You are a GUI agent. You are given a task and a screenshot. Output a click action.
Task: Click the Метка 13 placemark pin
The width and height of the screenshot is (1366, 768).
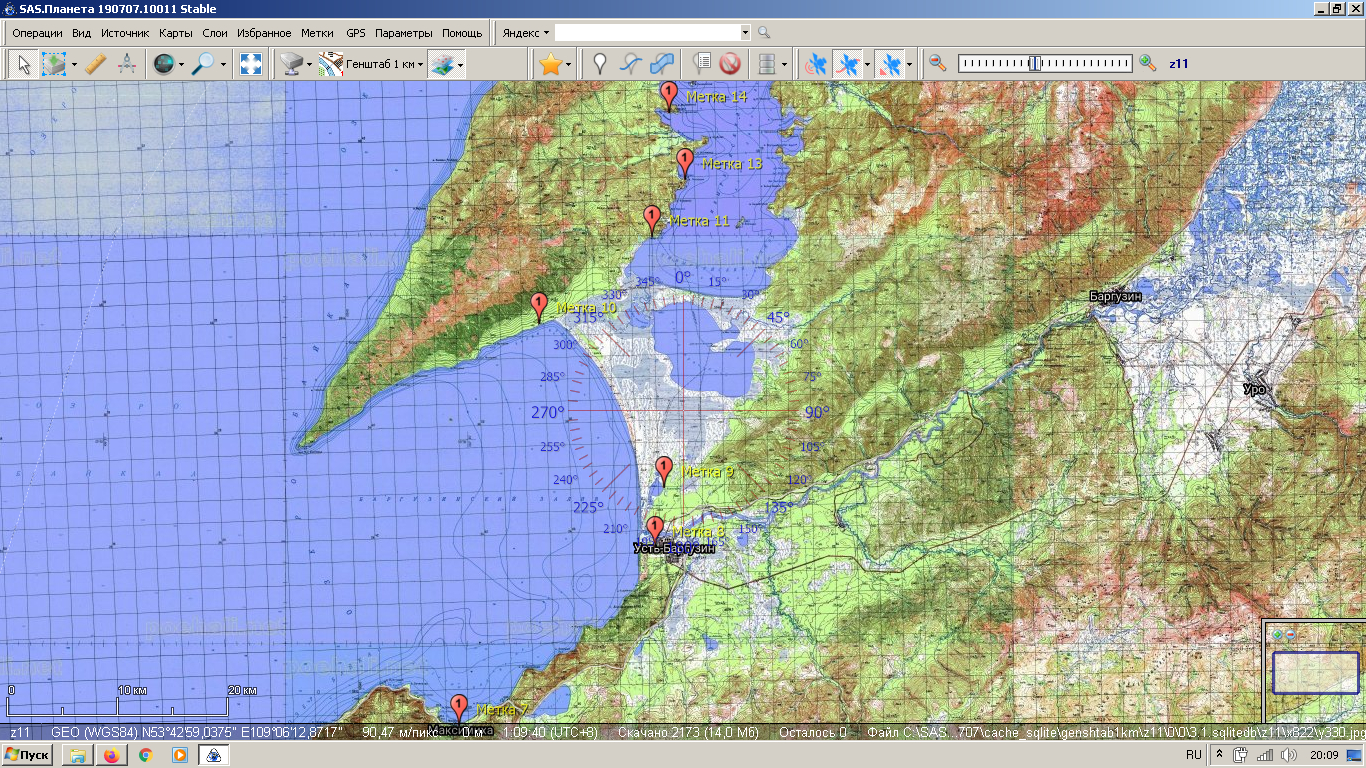click(685, 163)
